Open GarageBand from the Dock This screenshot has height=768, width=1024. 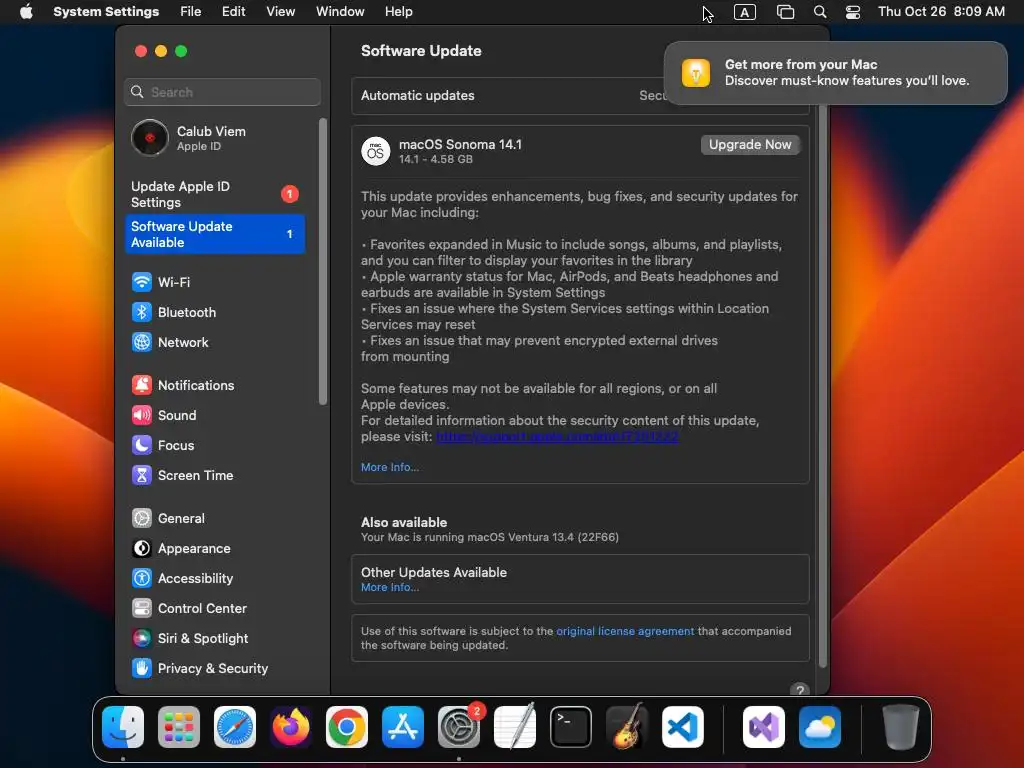(x=627, y=727)
